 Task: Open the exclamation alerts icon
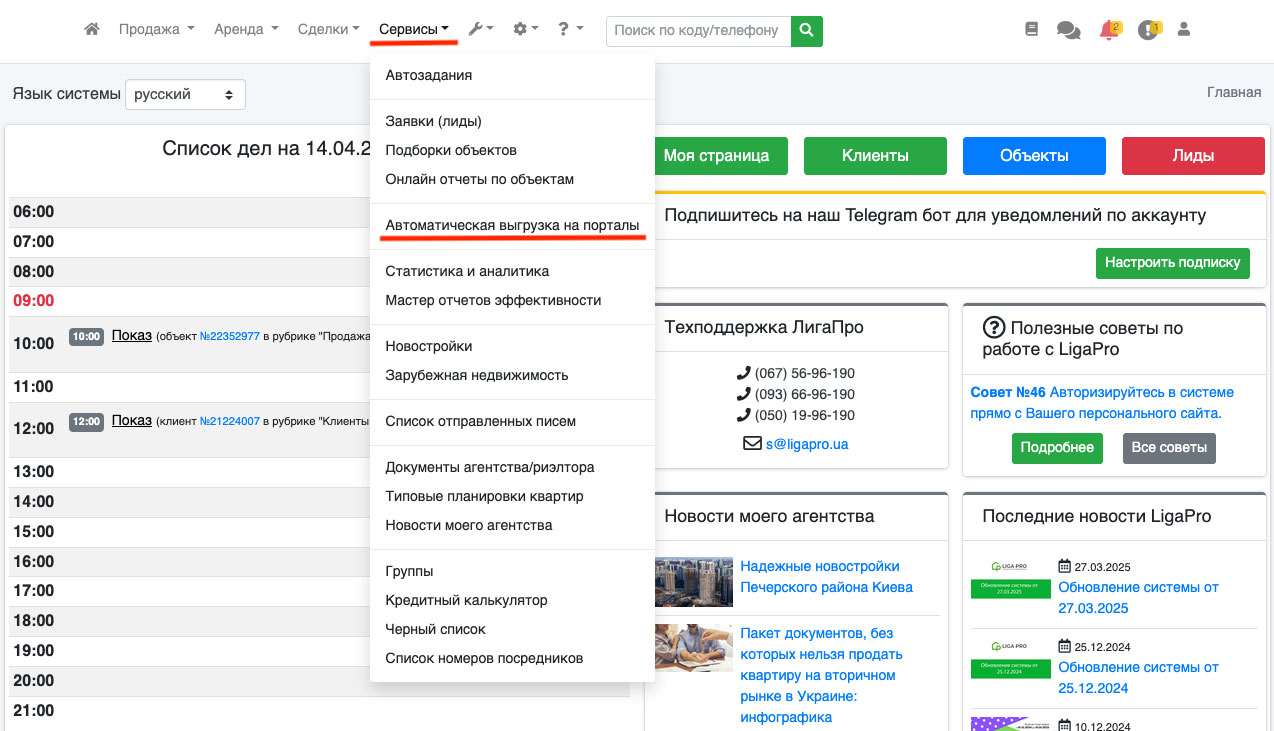(1147, 30)
